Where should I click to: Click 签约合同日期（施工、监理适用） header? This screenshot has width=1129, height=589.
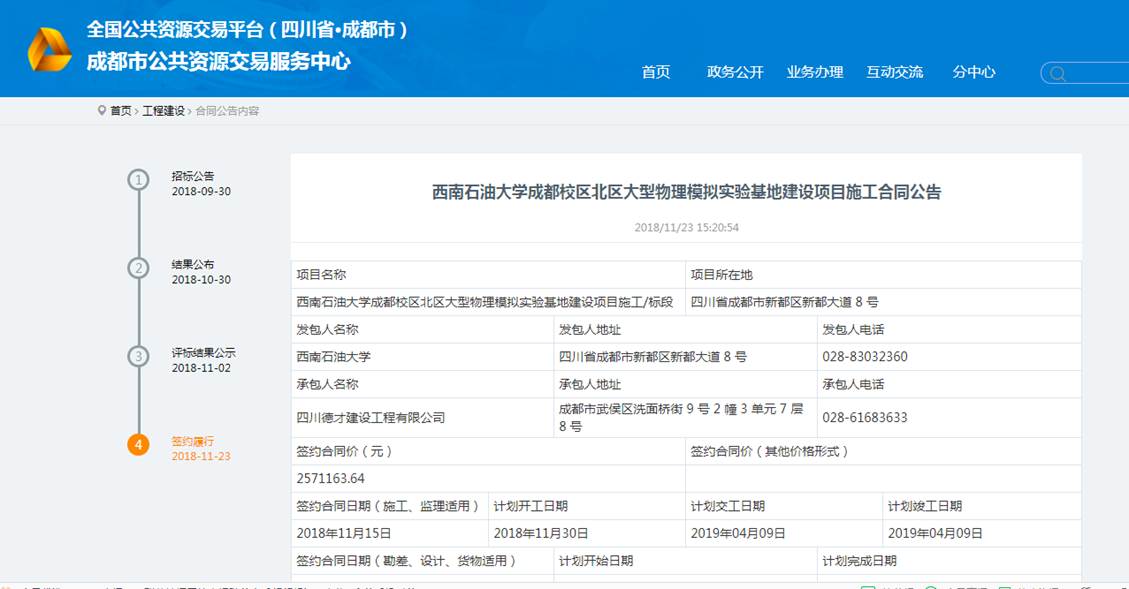[390, 506]
